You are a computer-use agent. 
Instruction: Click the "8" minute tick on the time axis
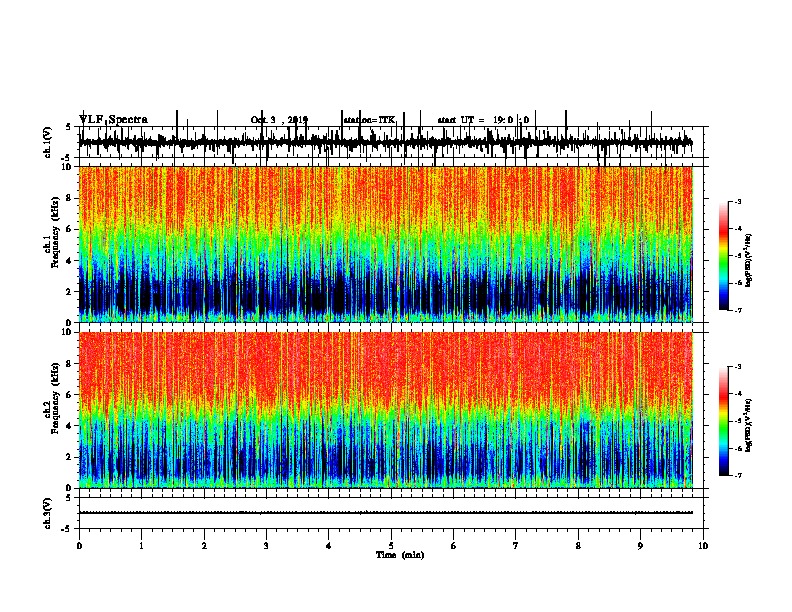pos(578,546)
